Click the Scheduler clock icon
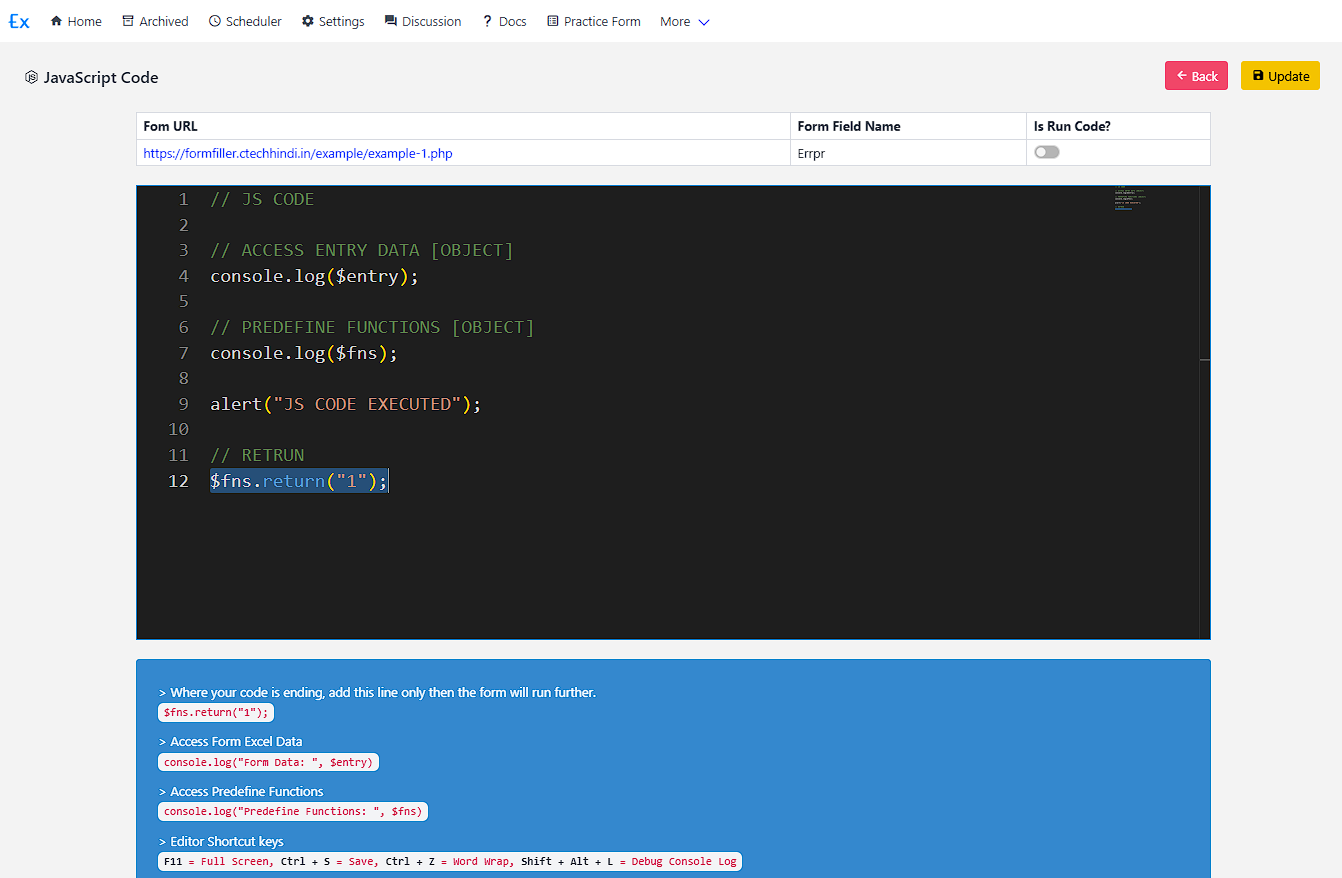The image size is (1342, 878). click(x=215, y=21)
